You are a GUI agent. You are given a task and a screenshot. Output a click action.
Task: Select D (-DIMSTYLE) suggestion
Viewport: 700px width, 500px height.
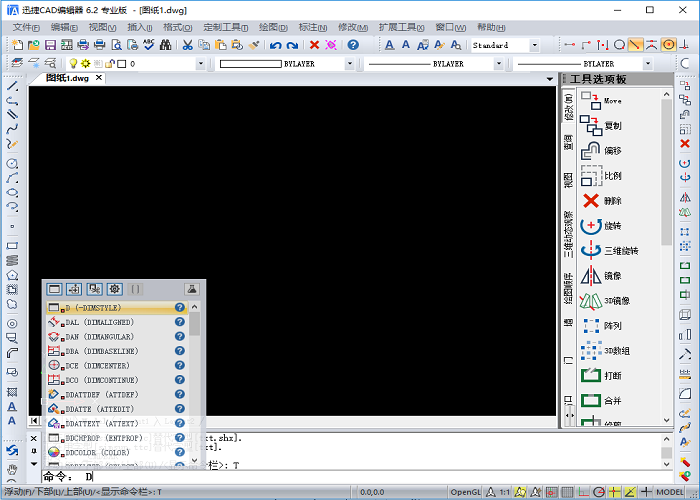click(117, 308)
